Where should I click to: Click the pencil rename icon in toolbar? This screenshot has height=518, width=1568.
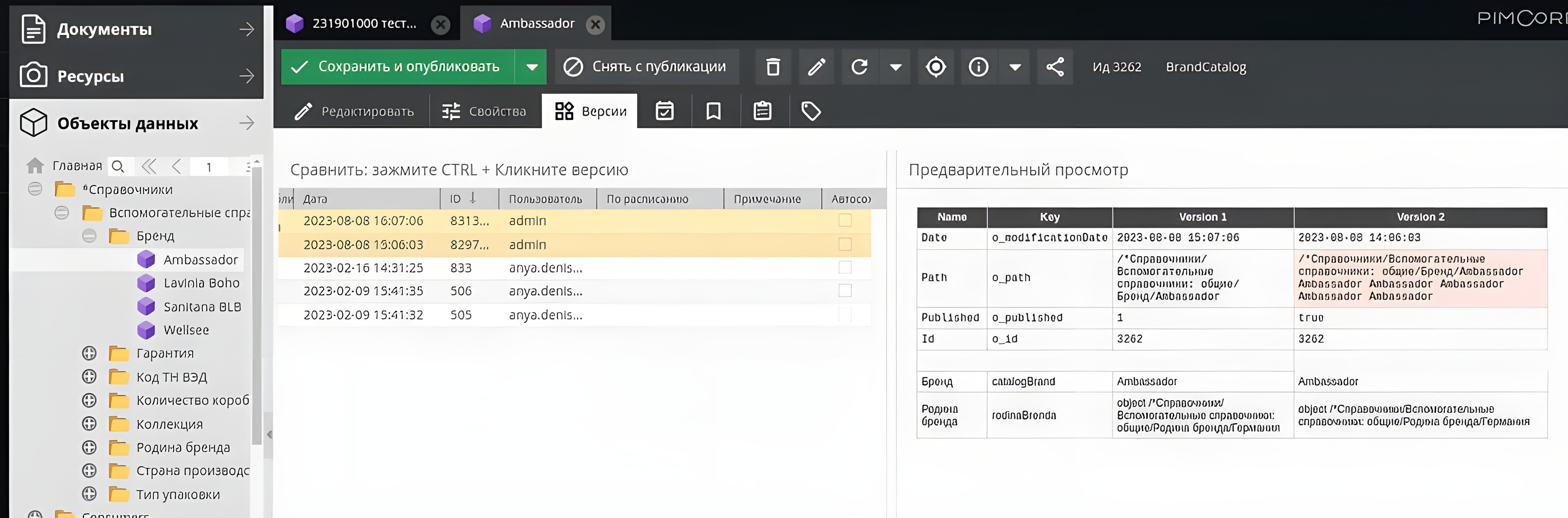pos(816,67)
